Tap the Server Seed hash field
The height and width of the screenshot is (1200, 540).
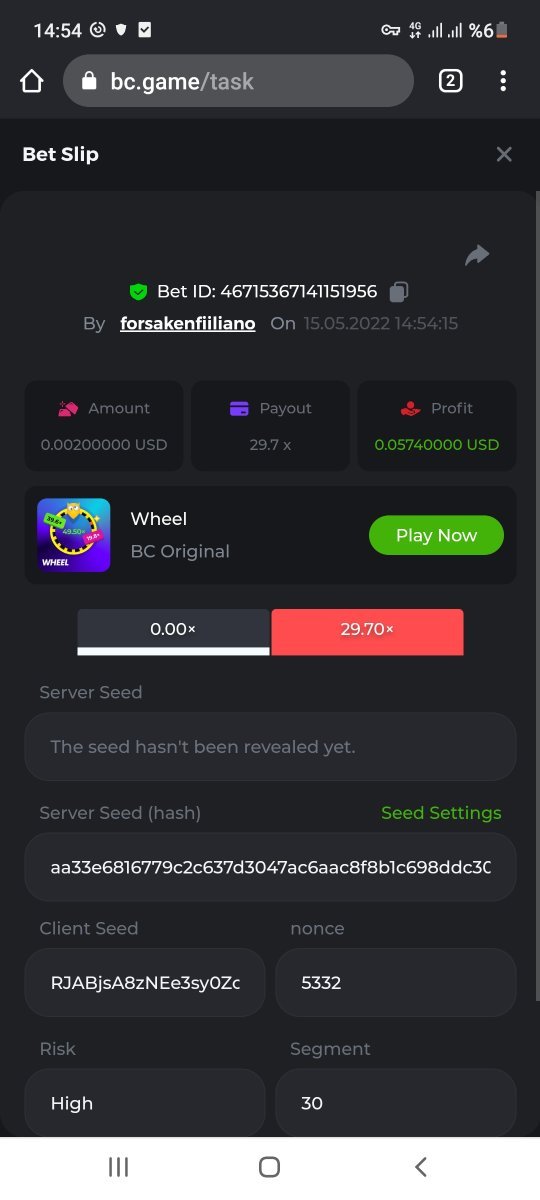(x=270, y=867)
